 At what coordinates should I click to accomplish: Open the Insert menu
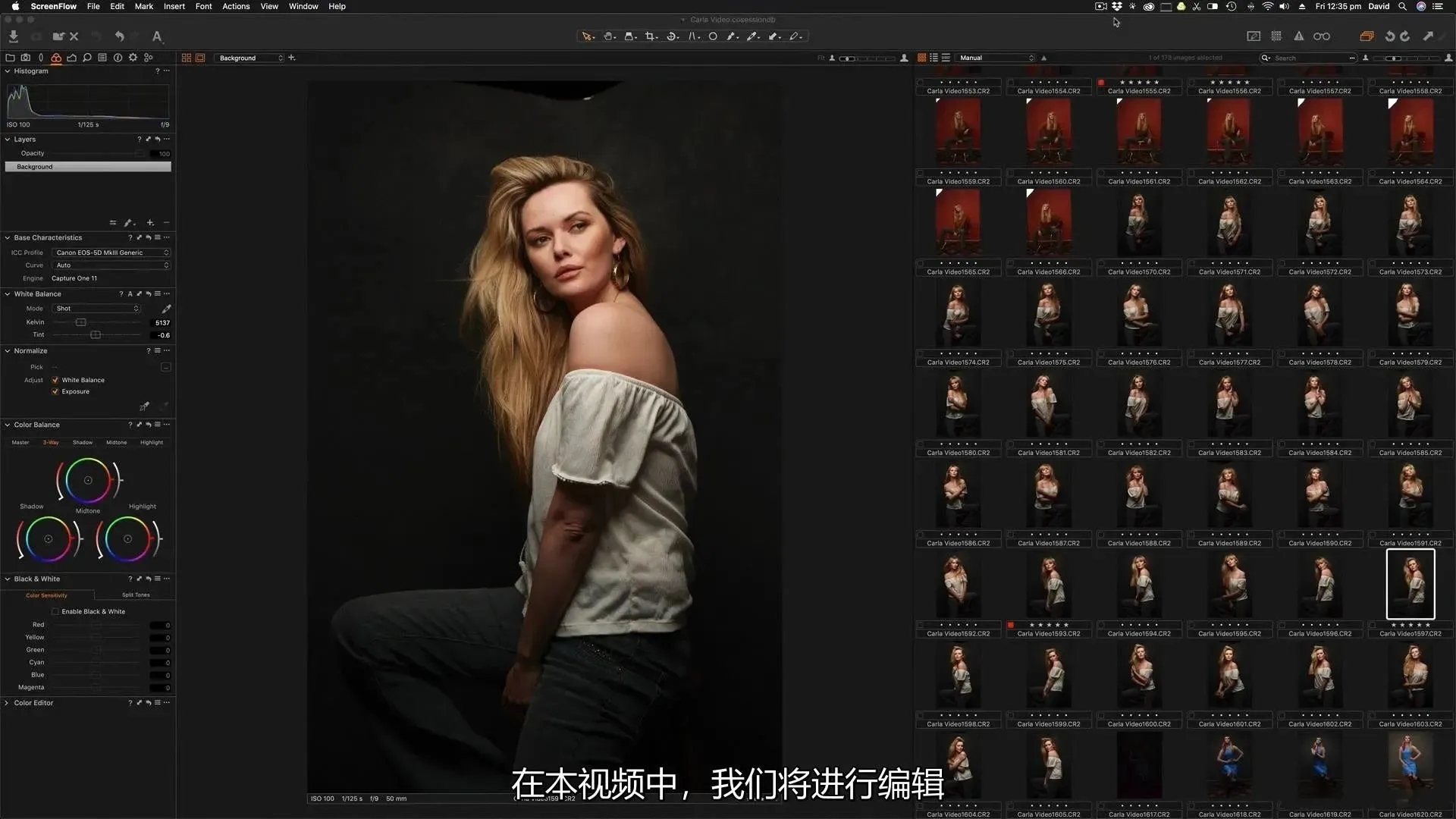174,6
